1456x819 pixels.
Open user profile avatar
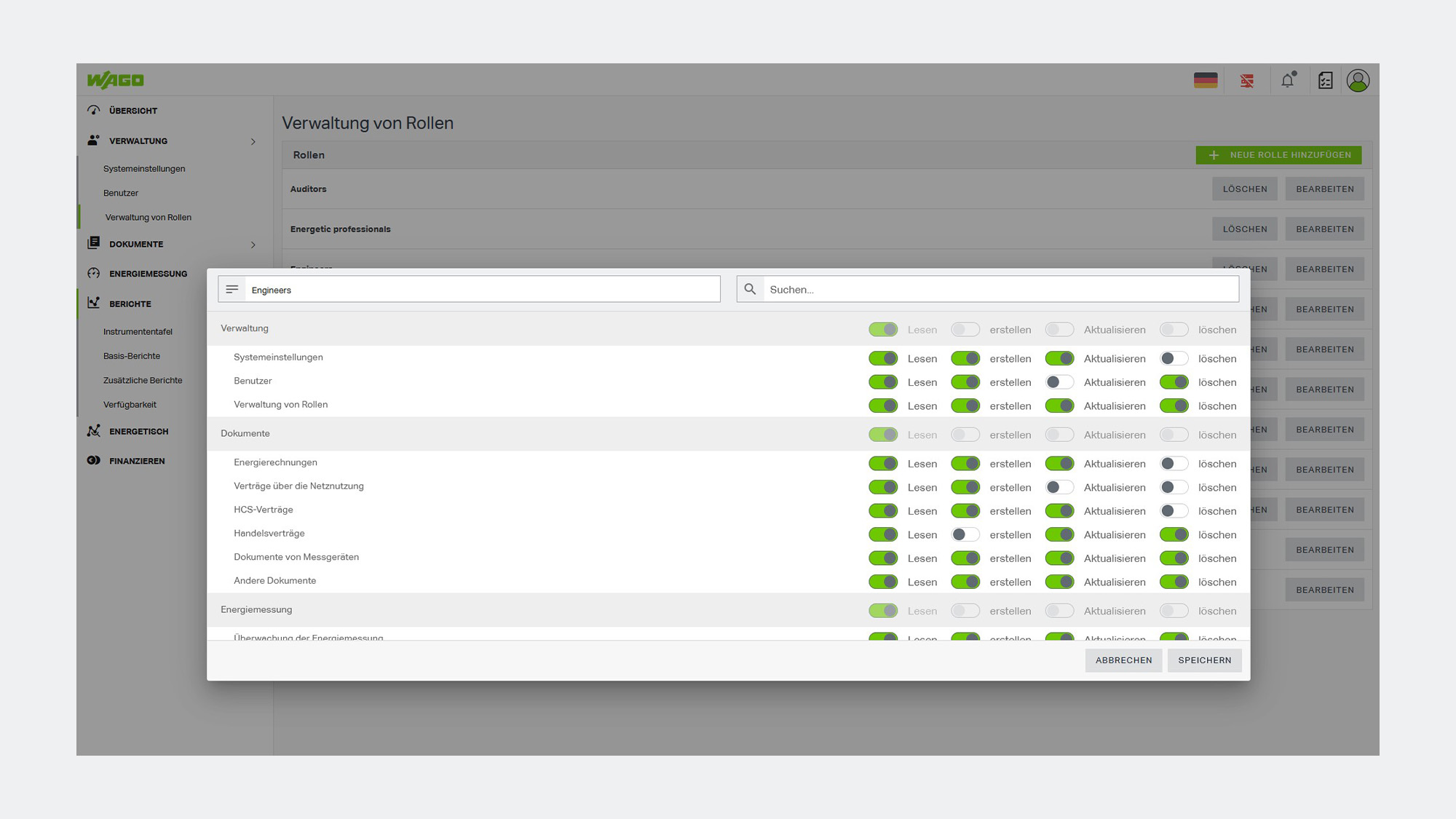pyautogui.click(x=1358, y=81)
